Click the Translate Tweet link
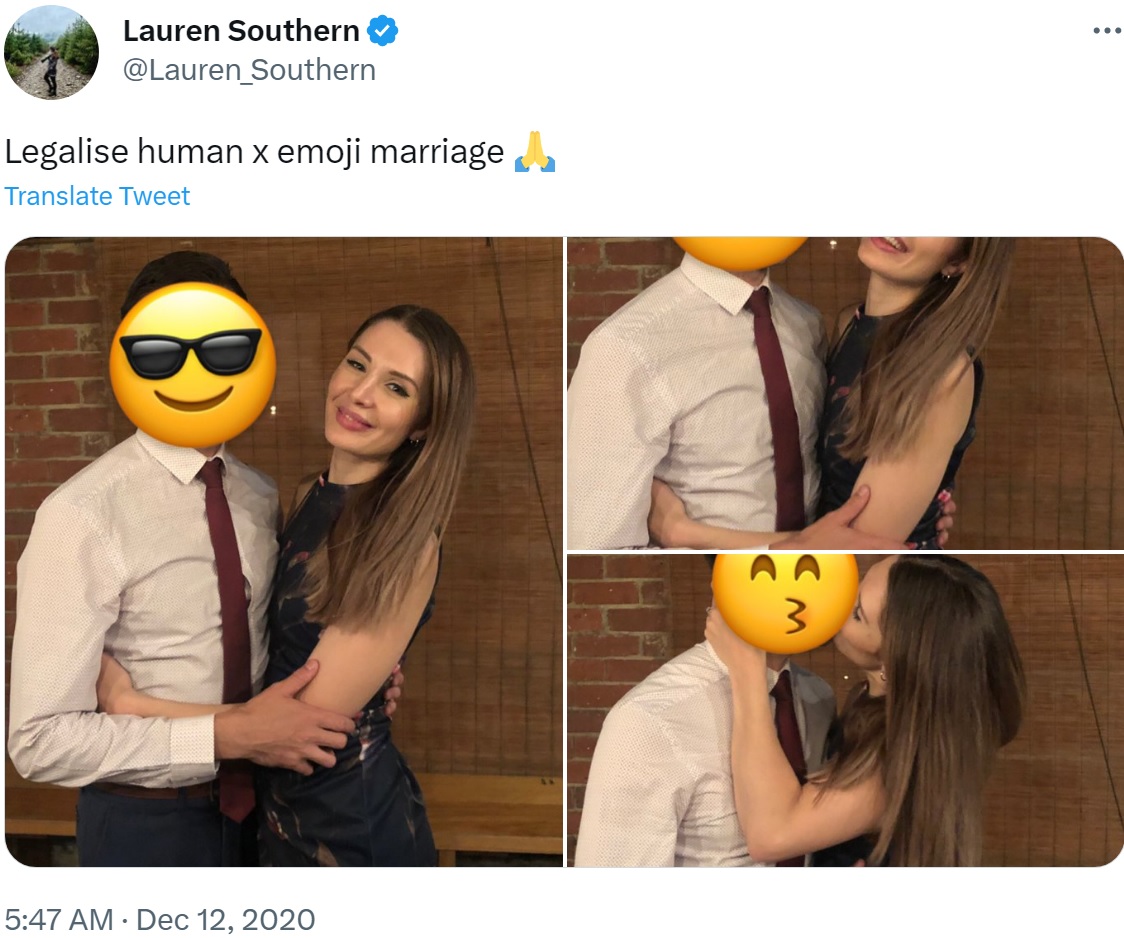 (97, 196)
